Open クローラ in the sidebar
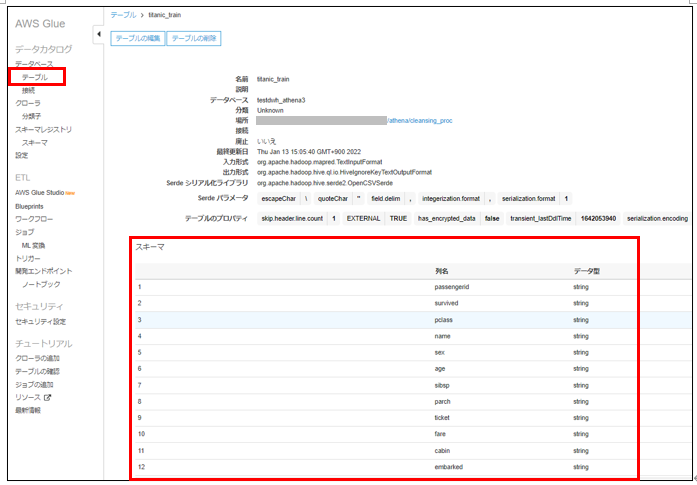697x485 pixels. (x=28, y=103)
